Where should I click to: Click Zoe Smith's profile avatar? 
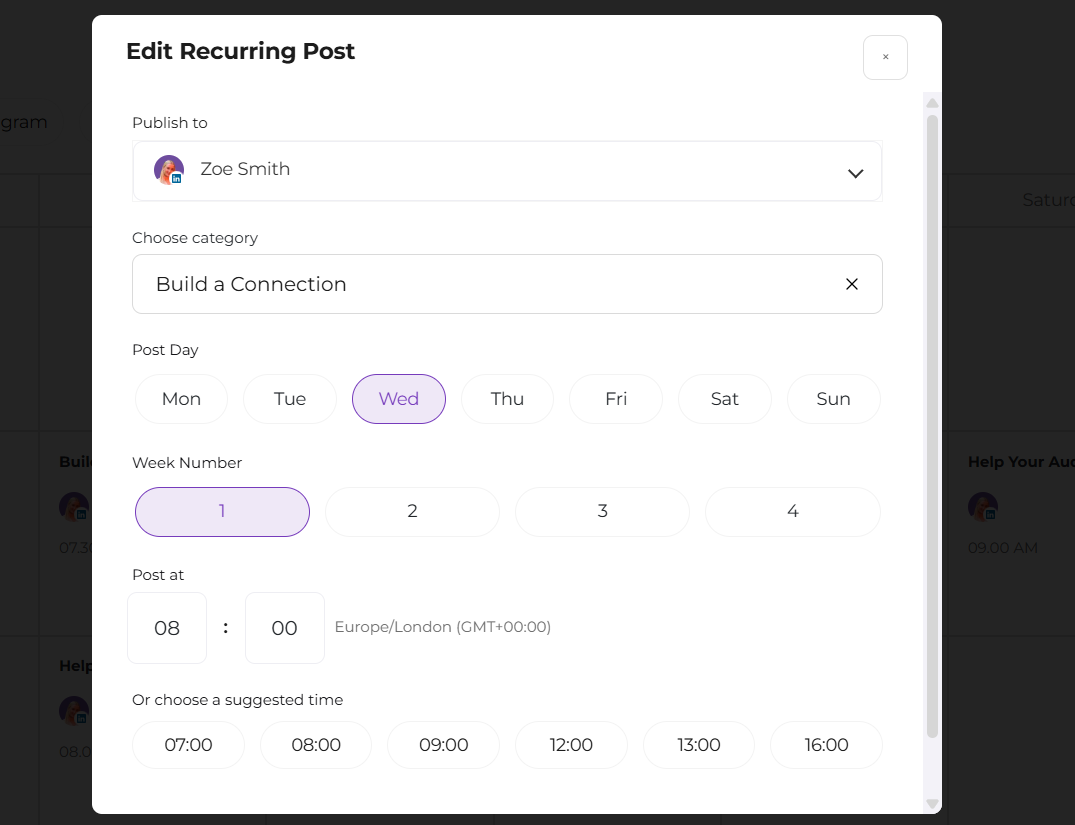click(x=169, y=169)
